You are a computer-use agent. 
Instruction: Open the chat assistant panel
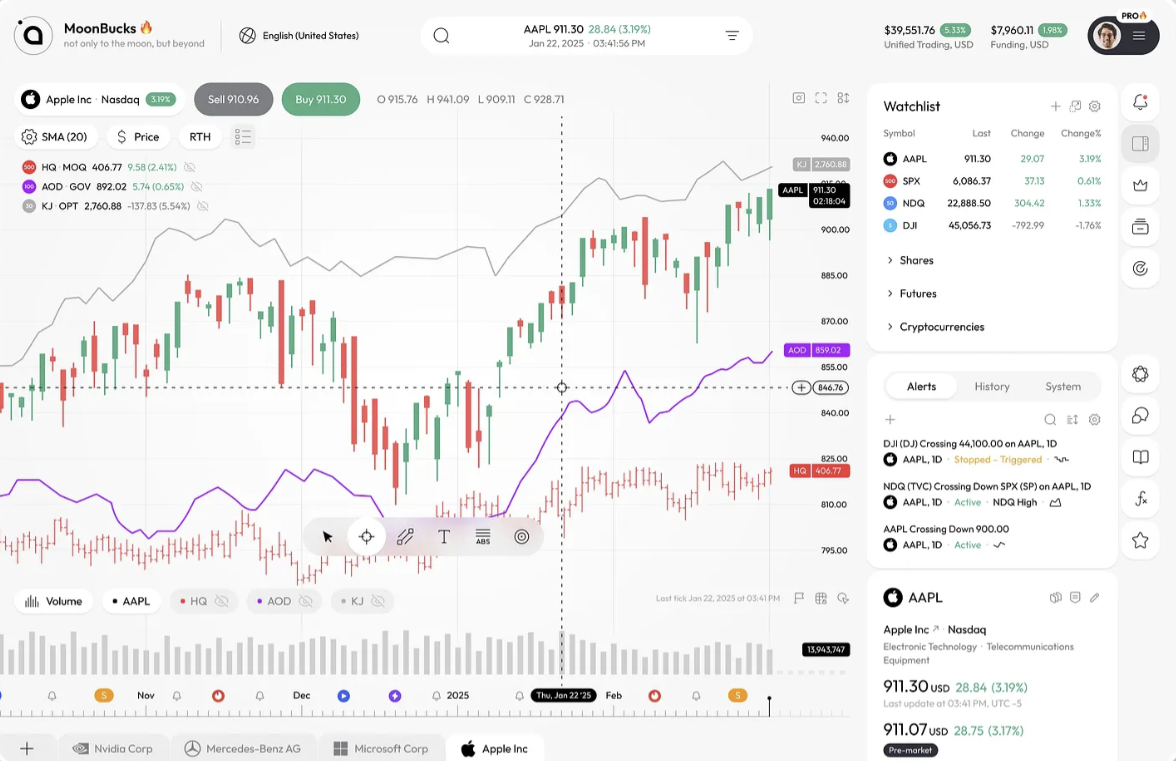(x=1140, y=415)
